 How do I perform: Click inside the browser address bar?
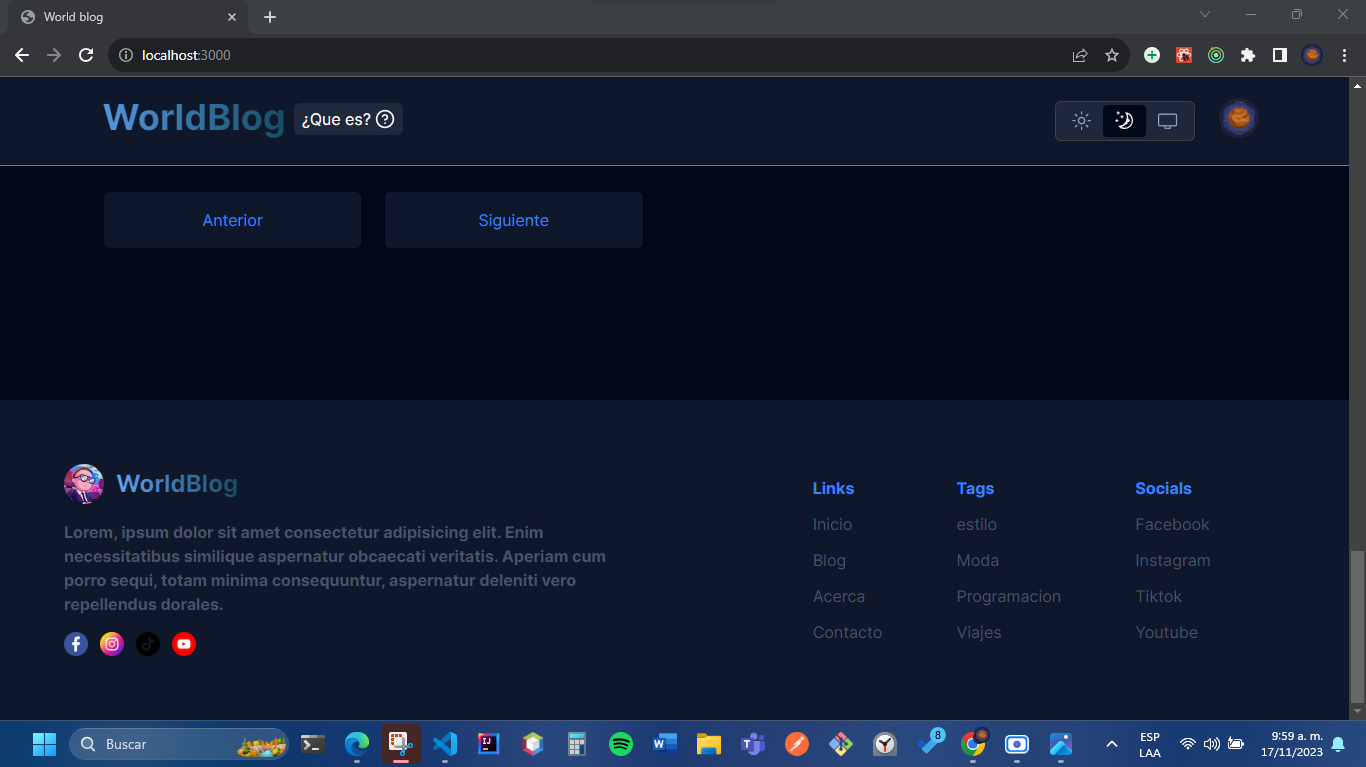coord(400,55)
